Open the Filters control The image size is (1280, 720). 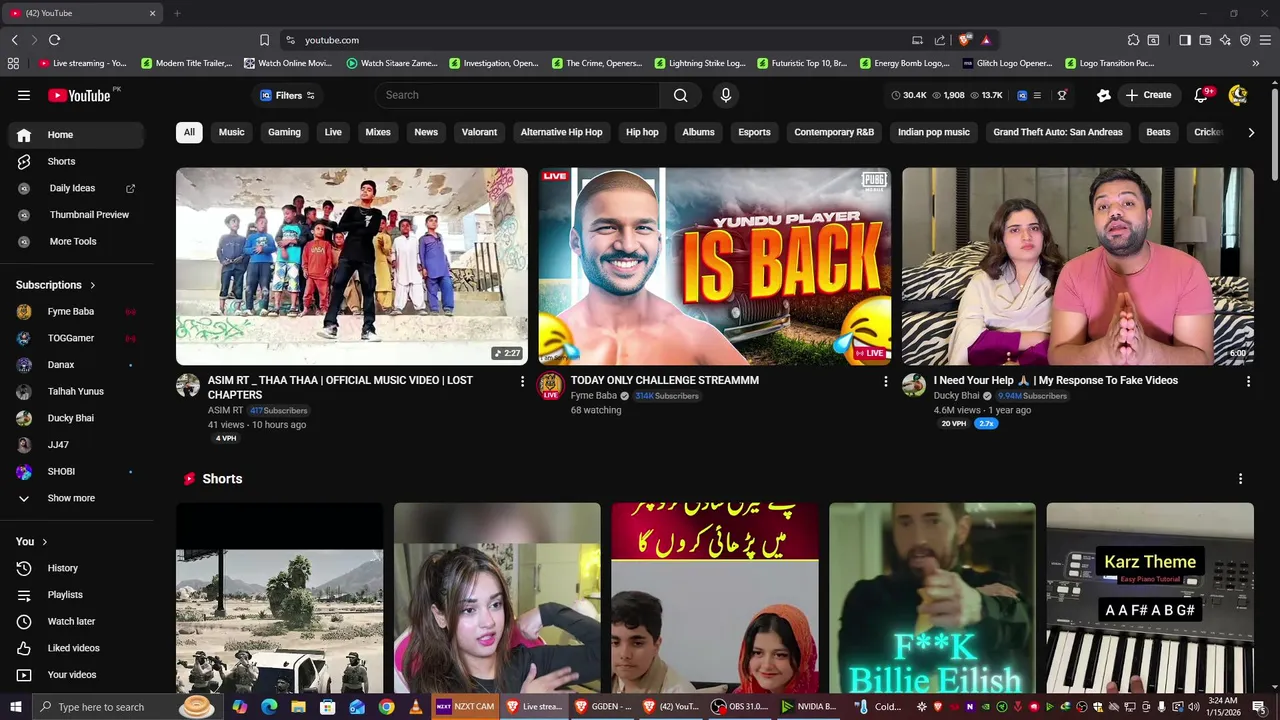coord(288,95)
